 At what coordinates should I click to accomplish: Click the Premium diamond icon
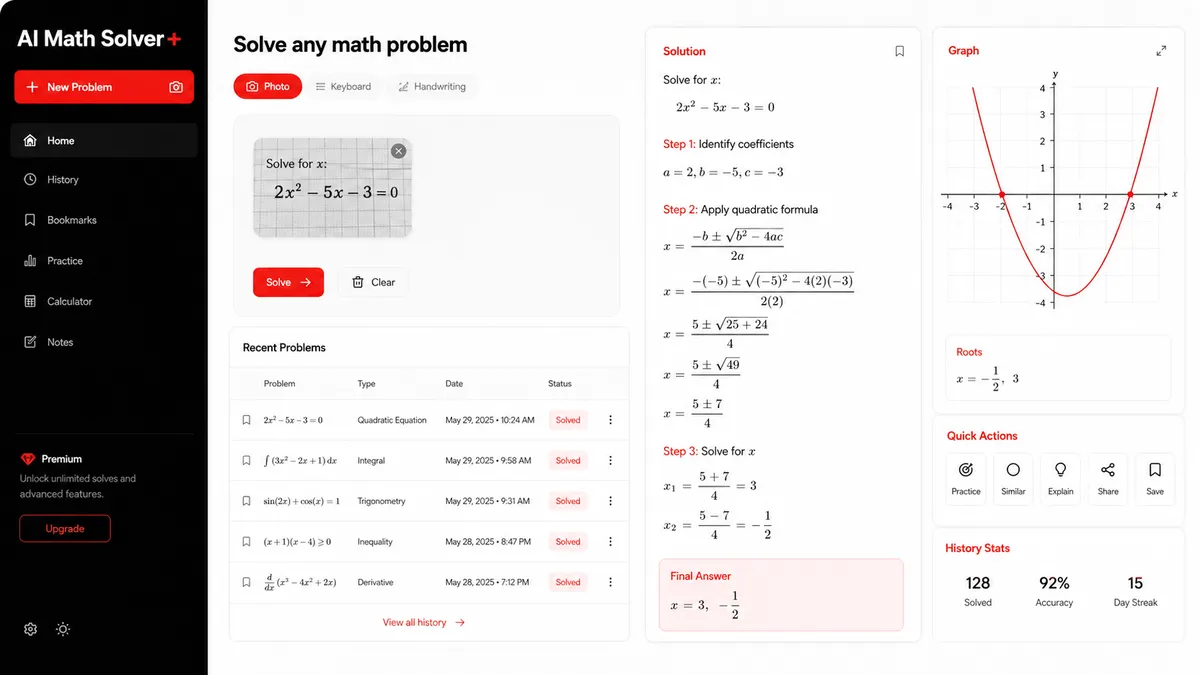[x=28, y=459]
